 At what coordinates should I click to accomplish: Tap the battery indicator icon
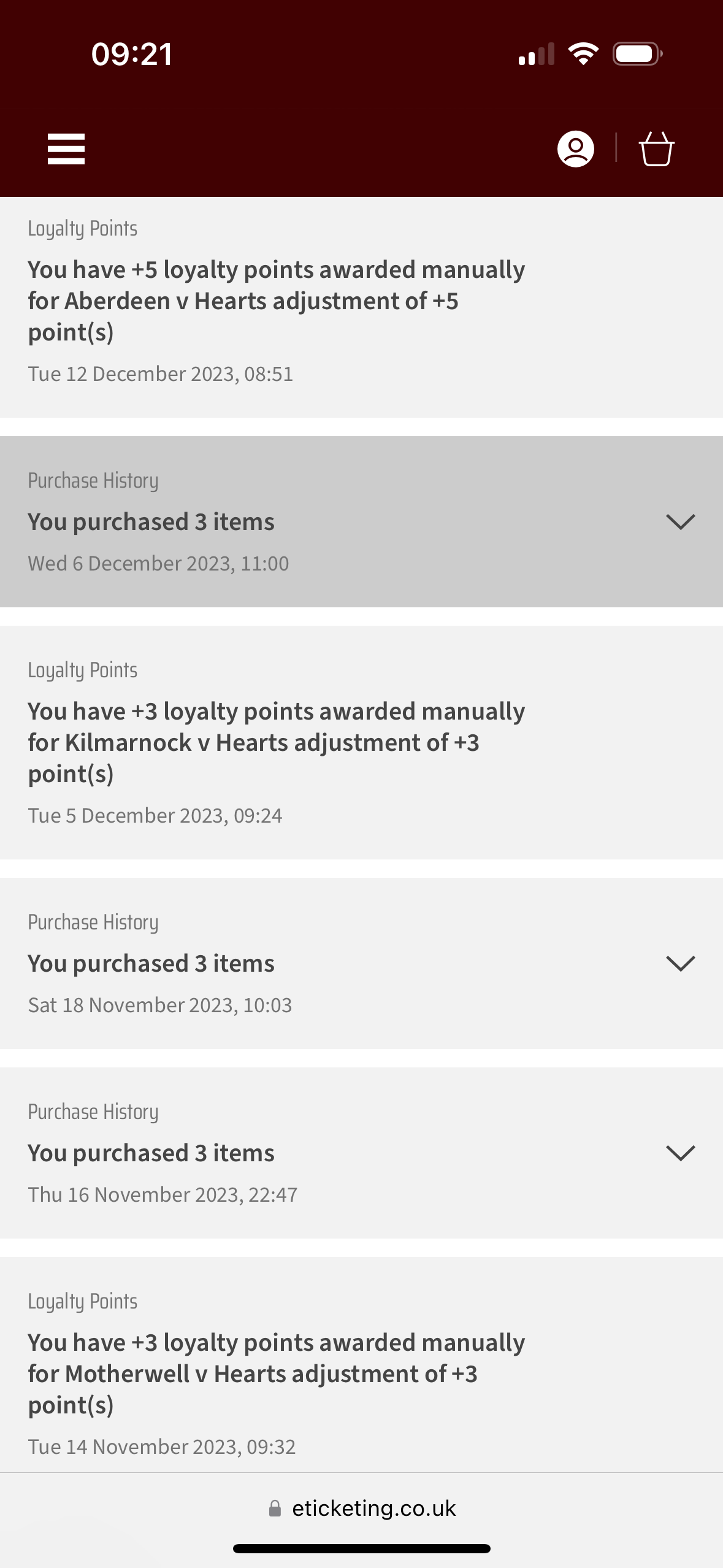pos(637,54)
